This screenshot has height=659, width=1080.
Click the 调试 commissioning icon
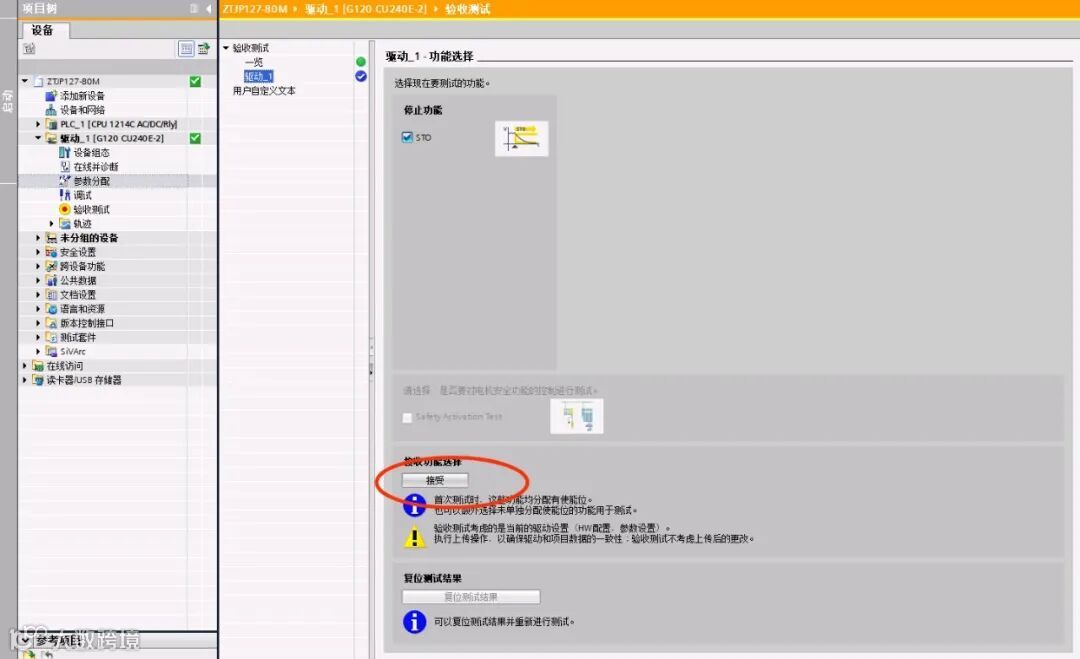click(65, 195)
